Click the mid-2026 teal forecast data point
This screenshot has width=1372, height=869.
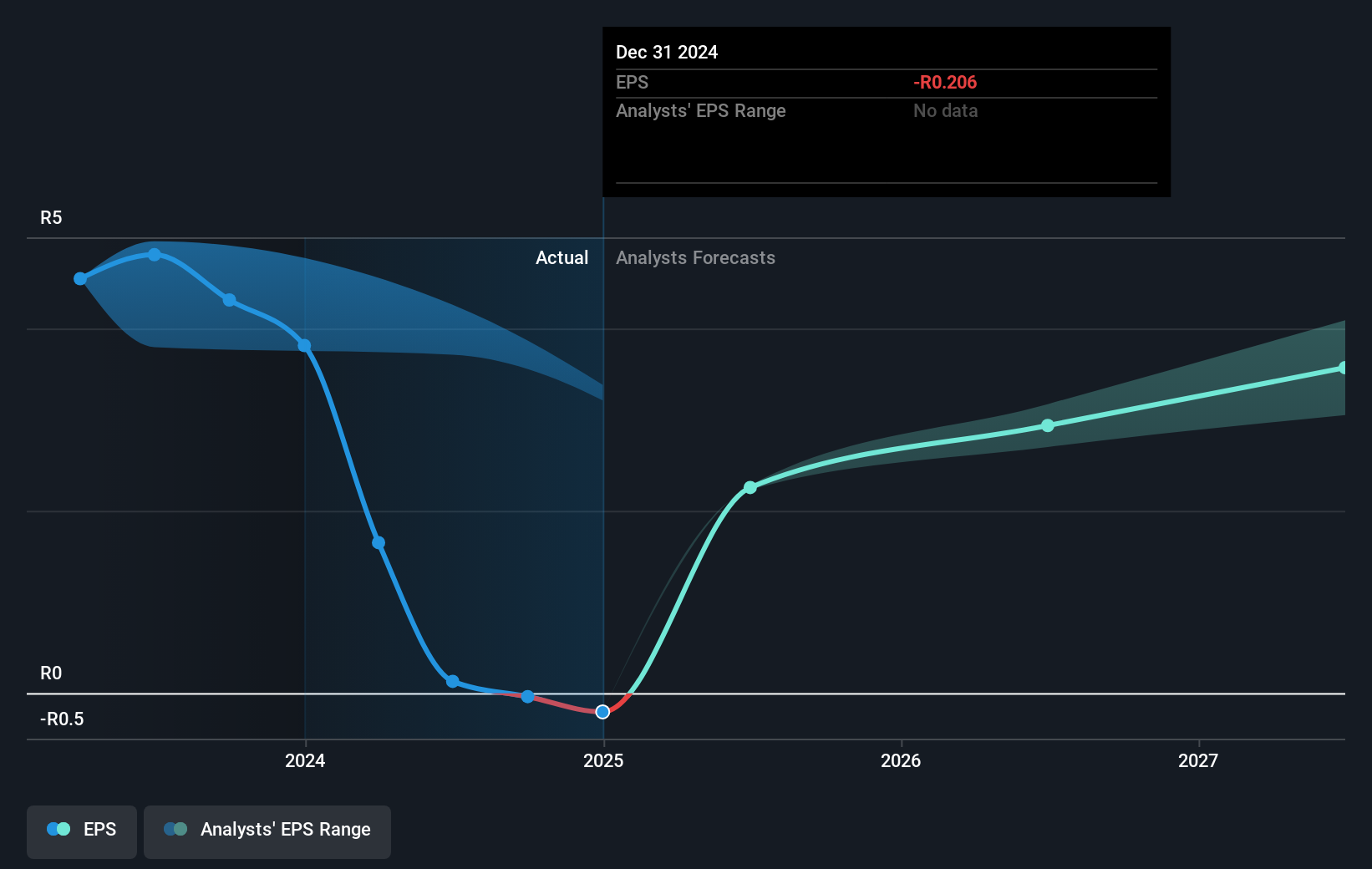[1047, 425]
